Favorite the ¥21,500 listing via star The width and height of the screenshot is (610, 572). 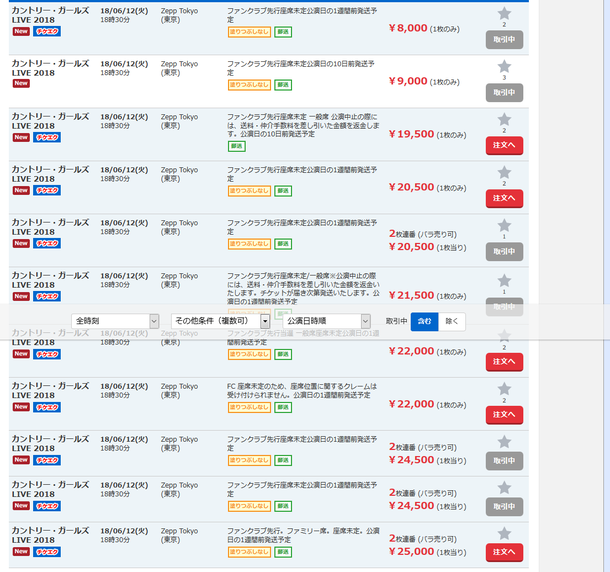tap(504, 281)
